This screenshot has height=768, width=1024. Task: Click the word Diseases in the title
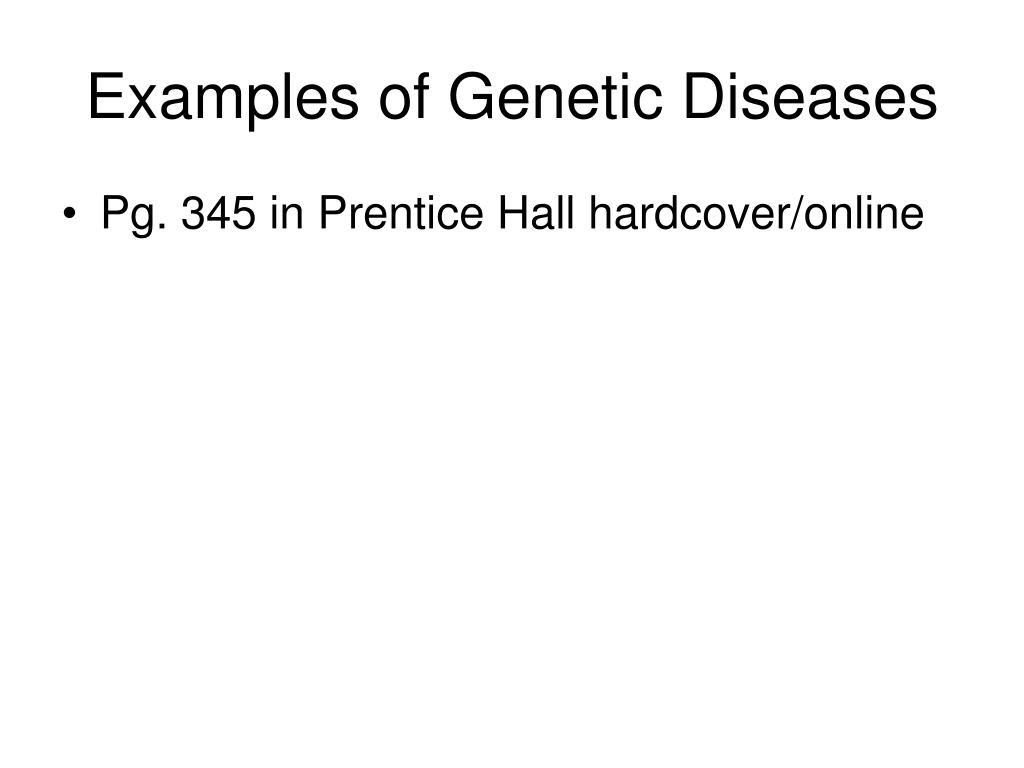pyautogui.click(x=810, y=96)
